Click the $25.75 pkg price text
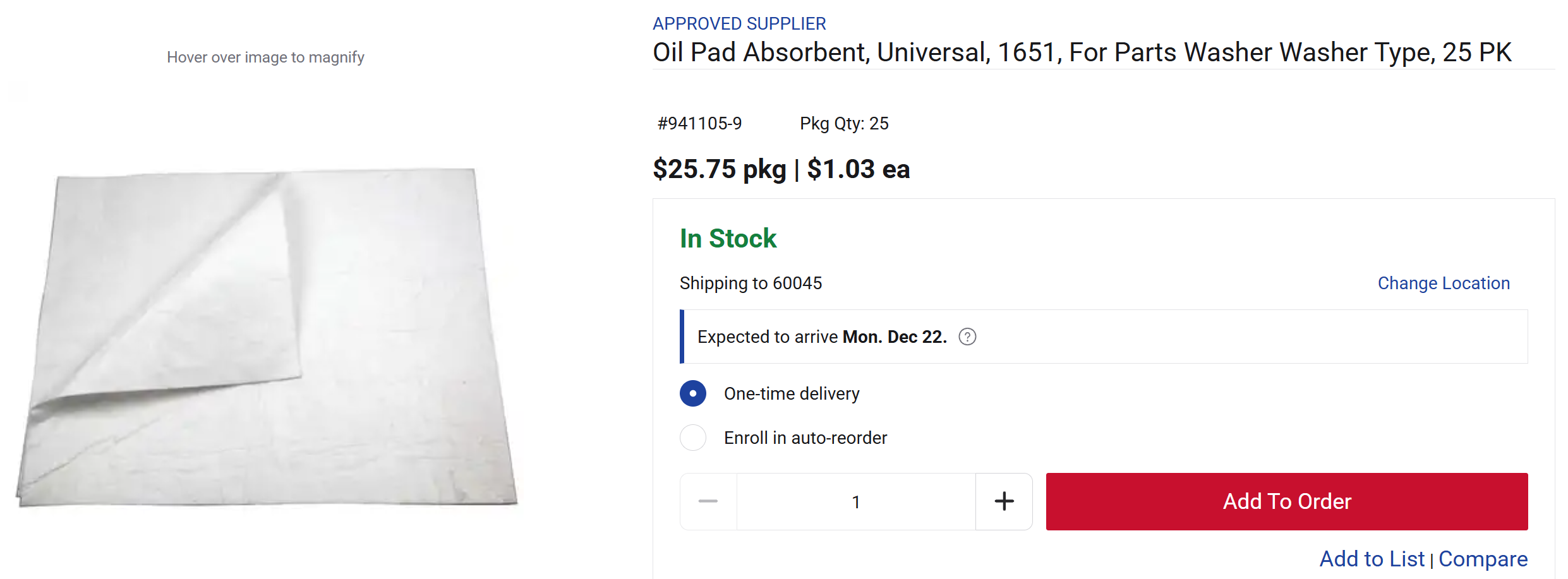Screen dimensions: 1568x579 pos(720,169)
